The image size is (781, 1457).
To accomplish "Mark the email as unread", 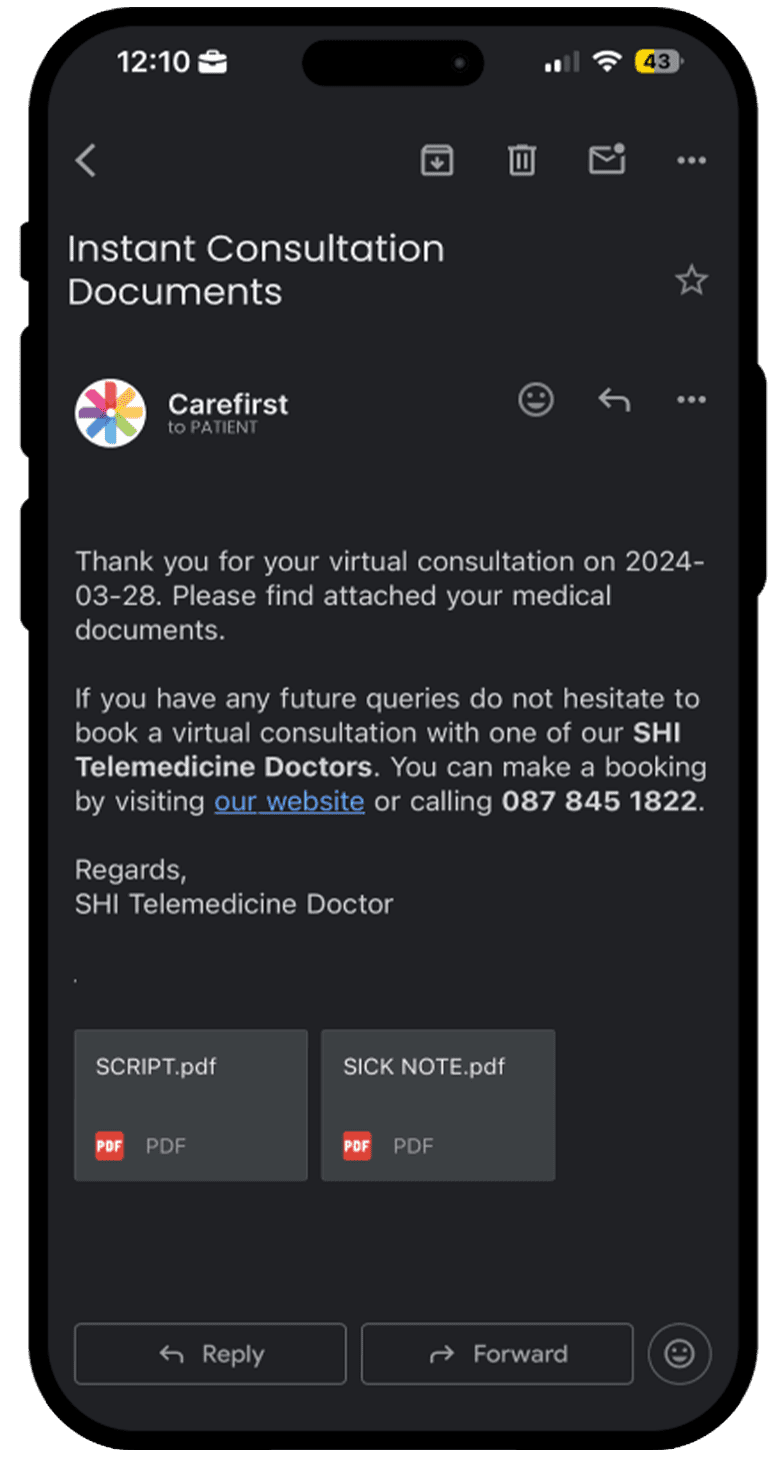I will coord(607,160).
